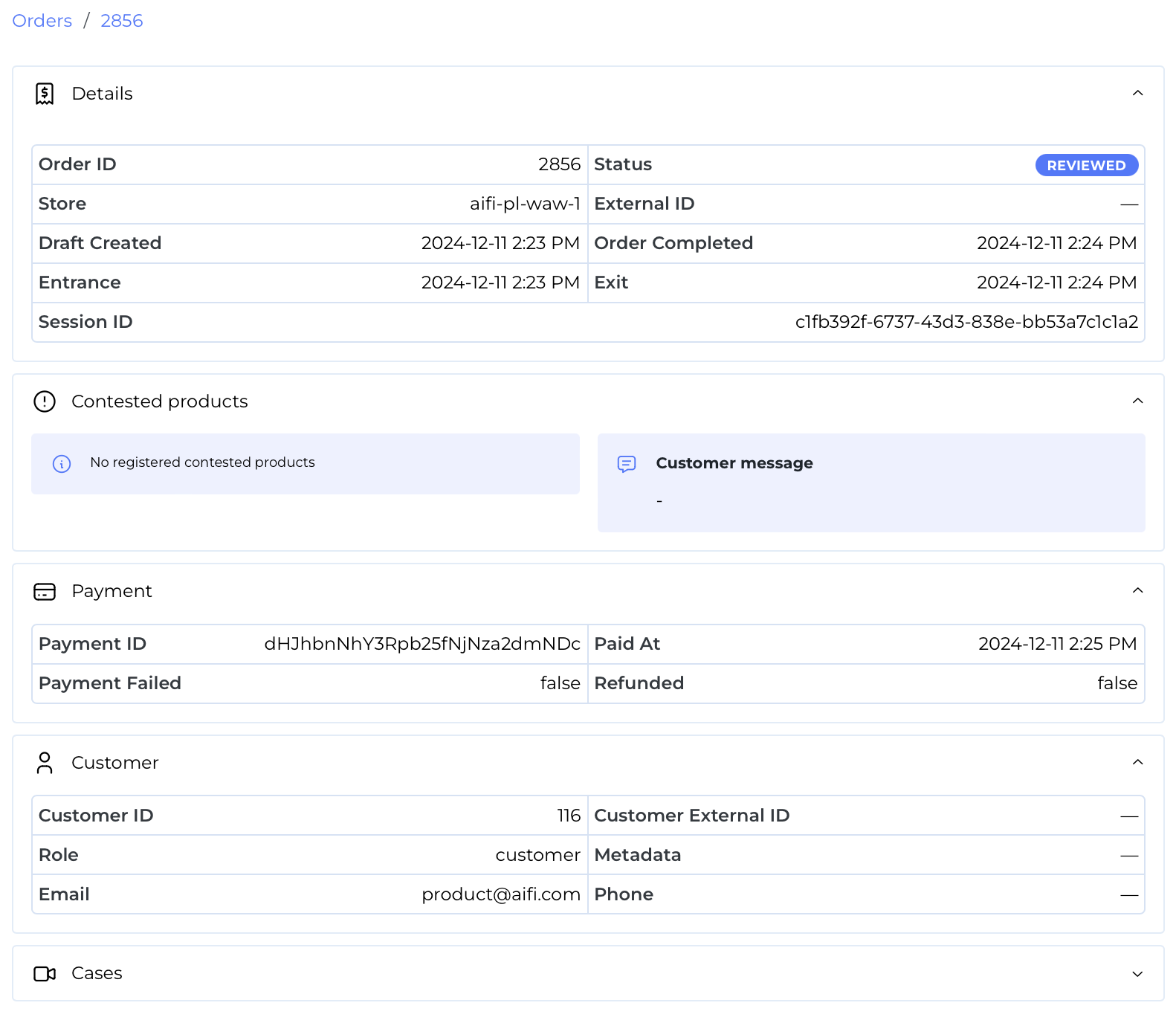Collapse the Payment section chevron
This screenshot has width=1176, height=1023.
1137,591
